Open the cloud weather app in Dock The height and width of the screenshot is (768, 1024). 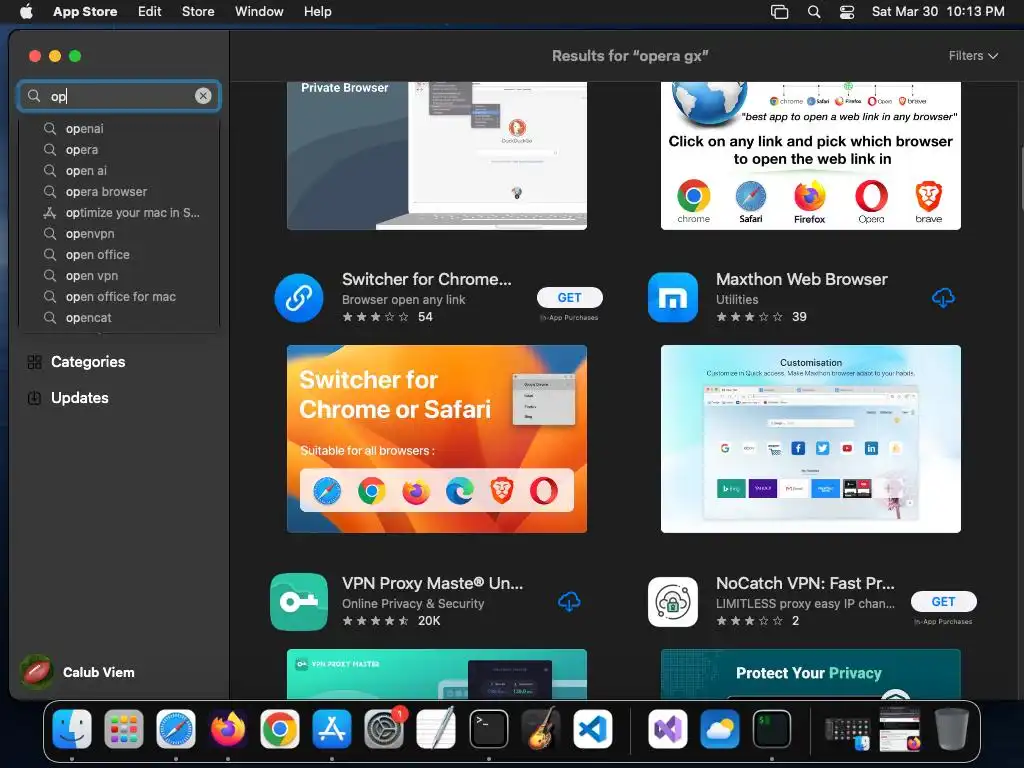720,729
